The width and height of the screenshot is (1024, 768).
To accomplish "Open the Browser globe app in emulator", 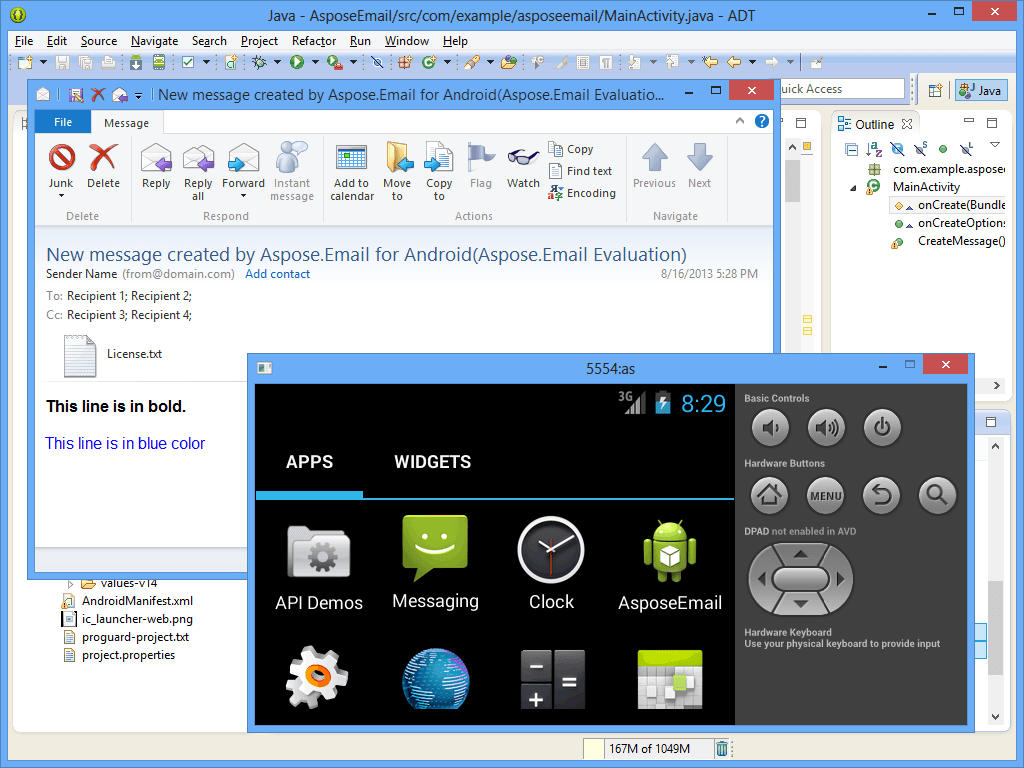I will (436, 679).
